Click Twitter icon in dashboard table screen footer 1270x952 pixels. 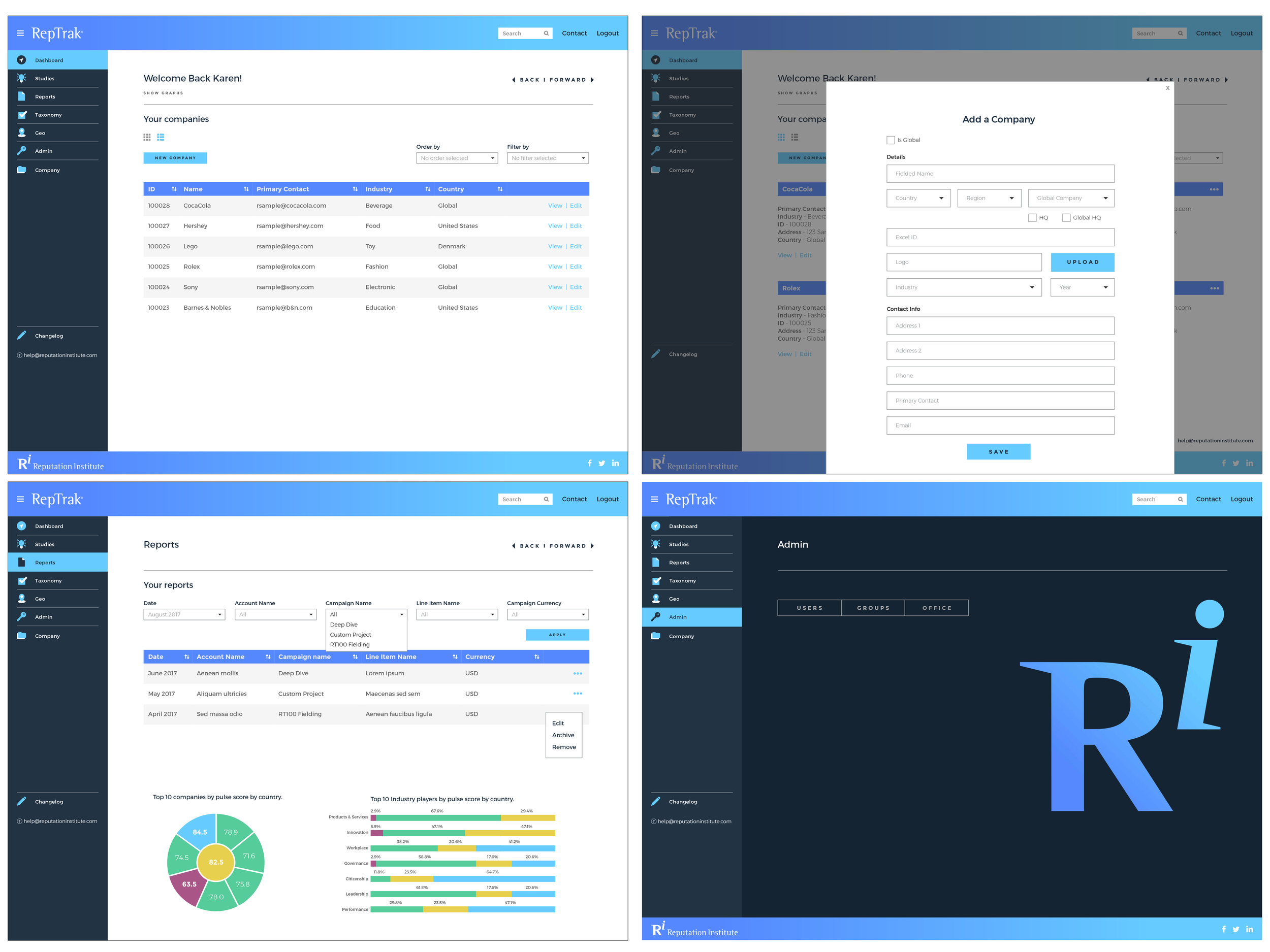tap(601, 463)
